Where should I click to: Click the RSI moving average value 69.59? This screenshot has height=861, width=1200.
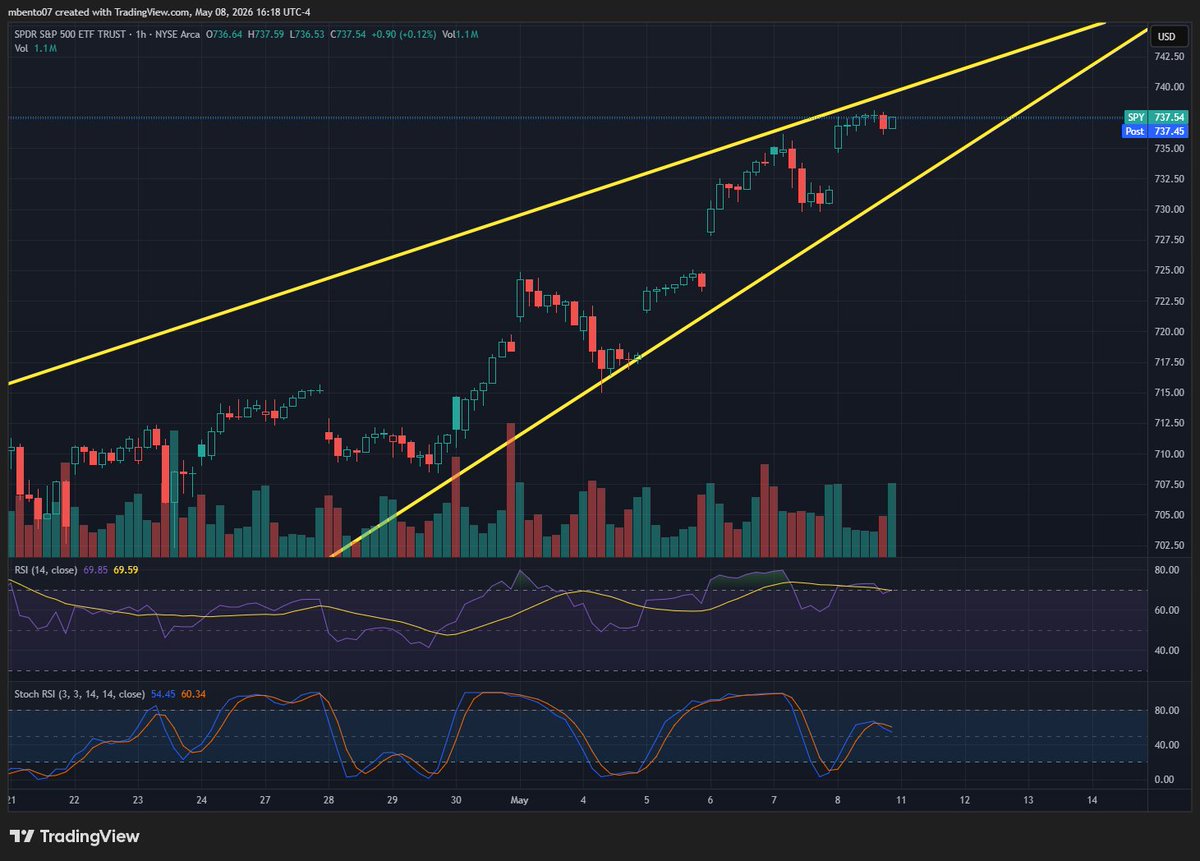pos(126,569)
